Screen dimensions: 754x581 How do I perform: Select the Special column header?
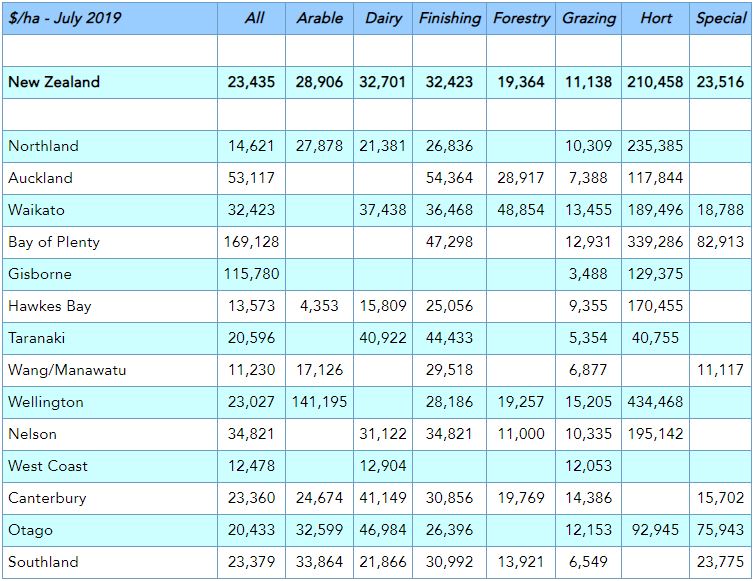[x=721, y=18]
